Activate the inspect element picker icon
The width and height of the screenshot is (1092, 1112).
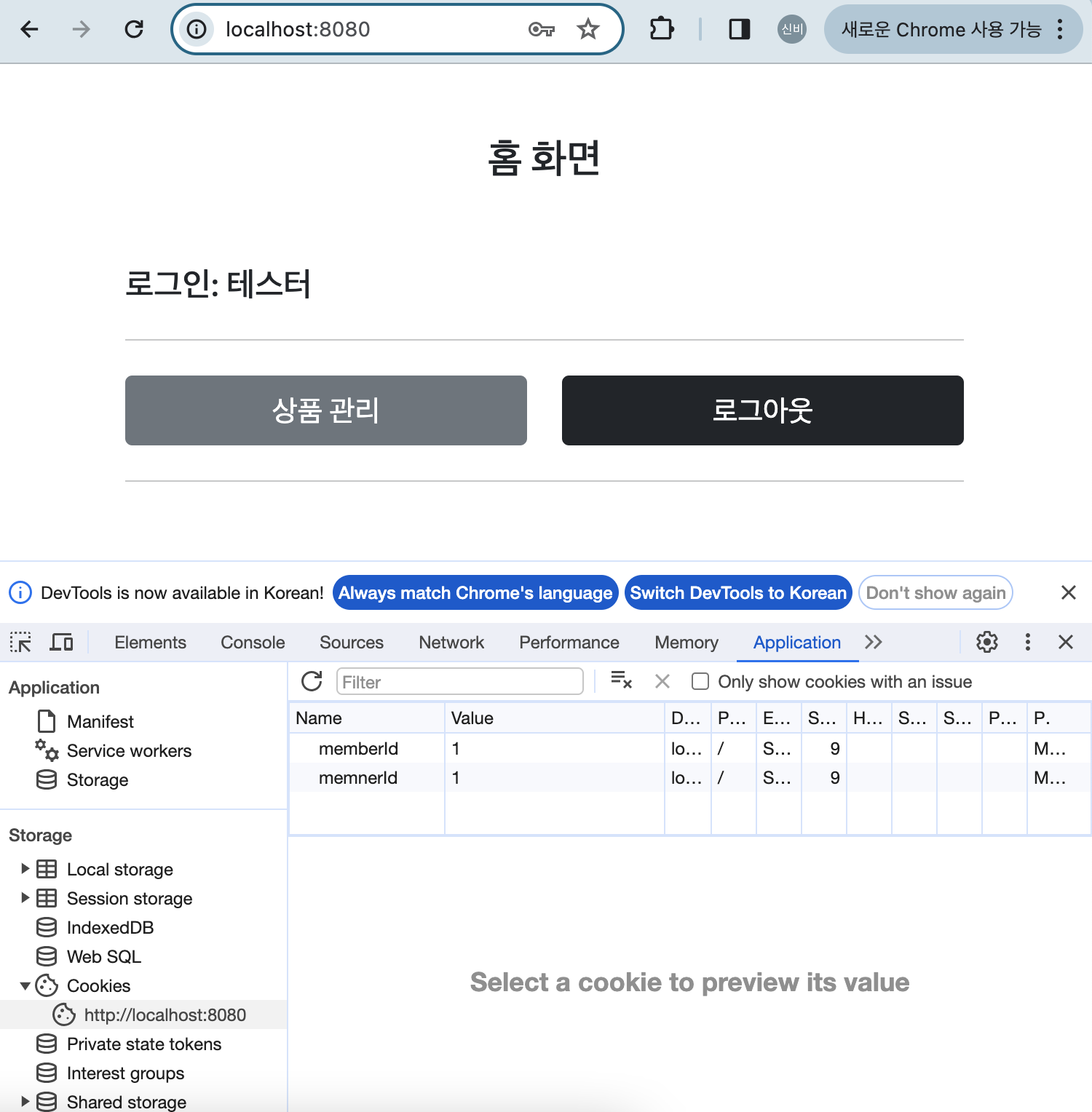[x=20, y=642]
